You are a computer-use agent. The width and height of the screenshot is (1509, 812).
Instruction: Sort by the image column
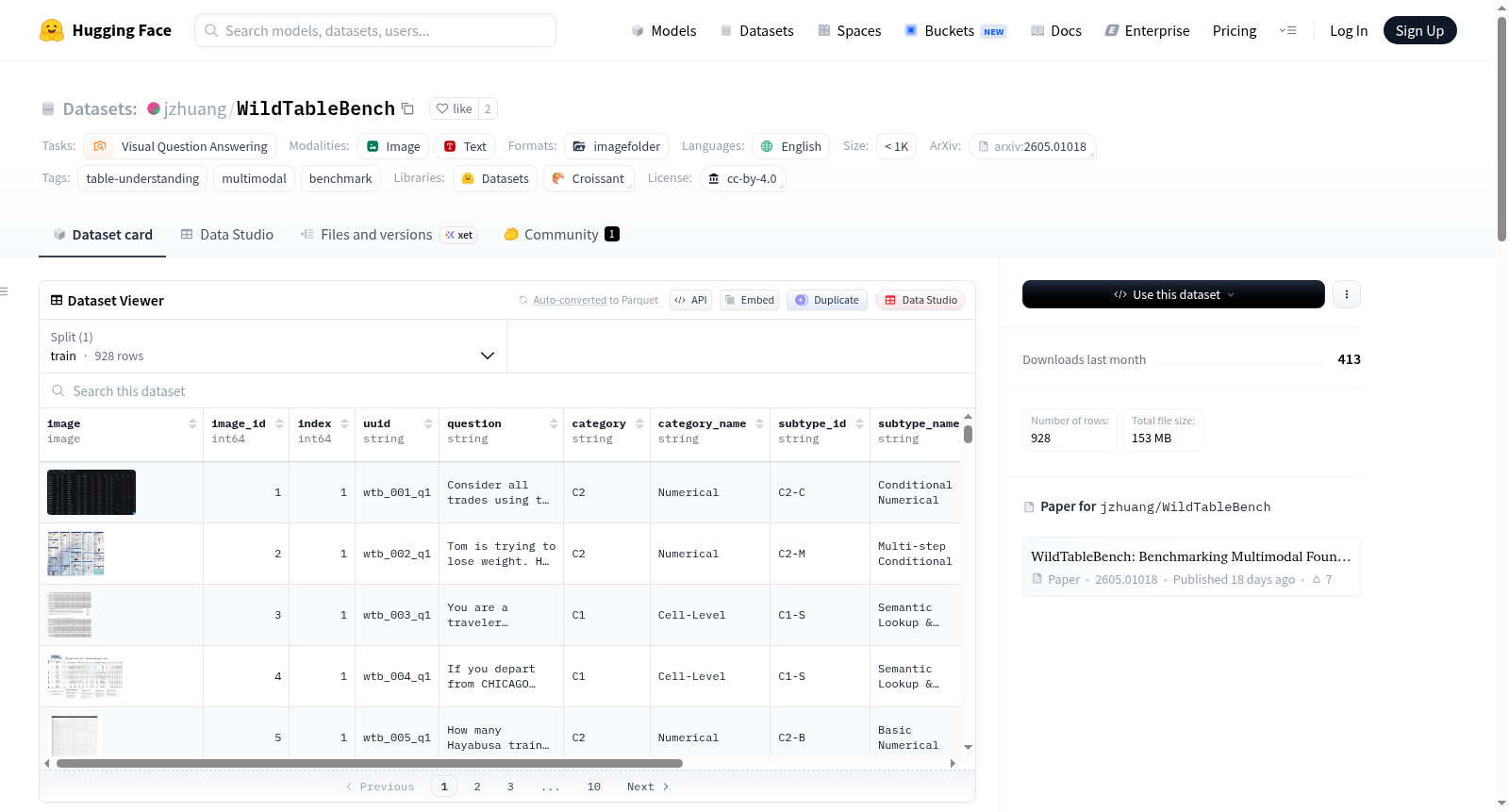192,423
